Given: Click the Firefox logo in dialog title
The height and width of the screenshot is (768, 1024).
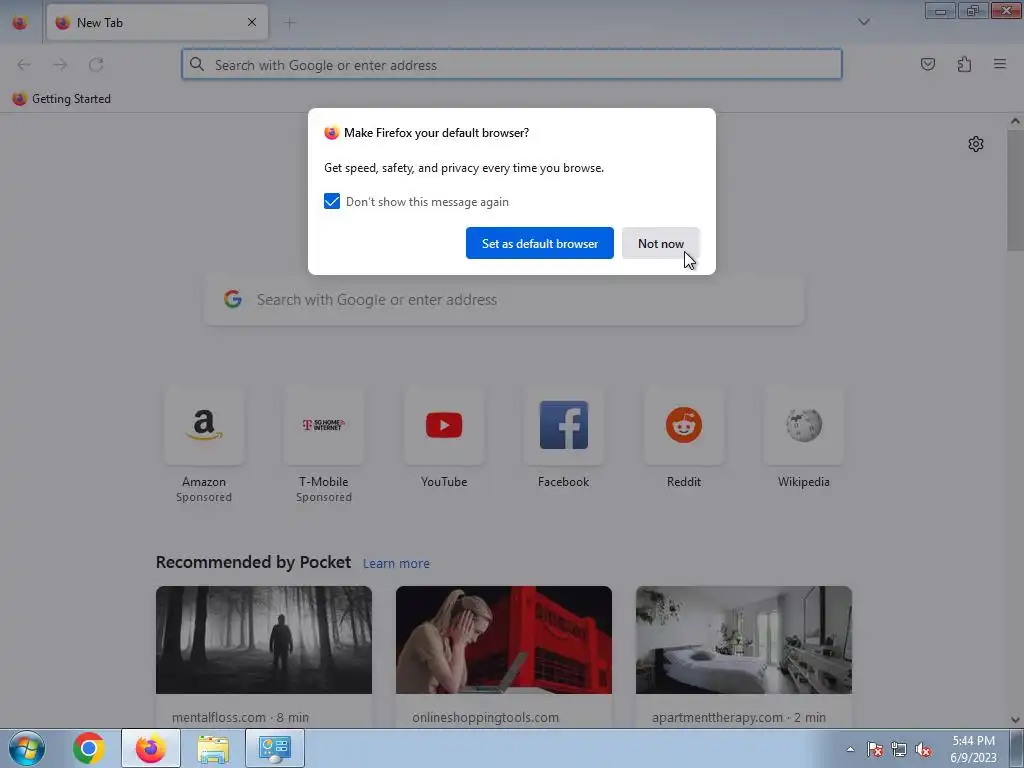Looking at the screenshot, I should click(x=332, y=133).
